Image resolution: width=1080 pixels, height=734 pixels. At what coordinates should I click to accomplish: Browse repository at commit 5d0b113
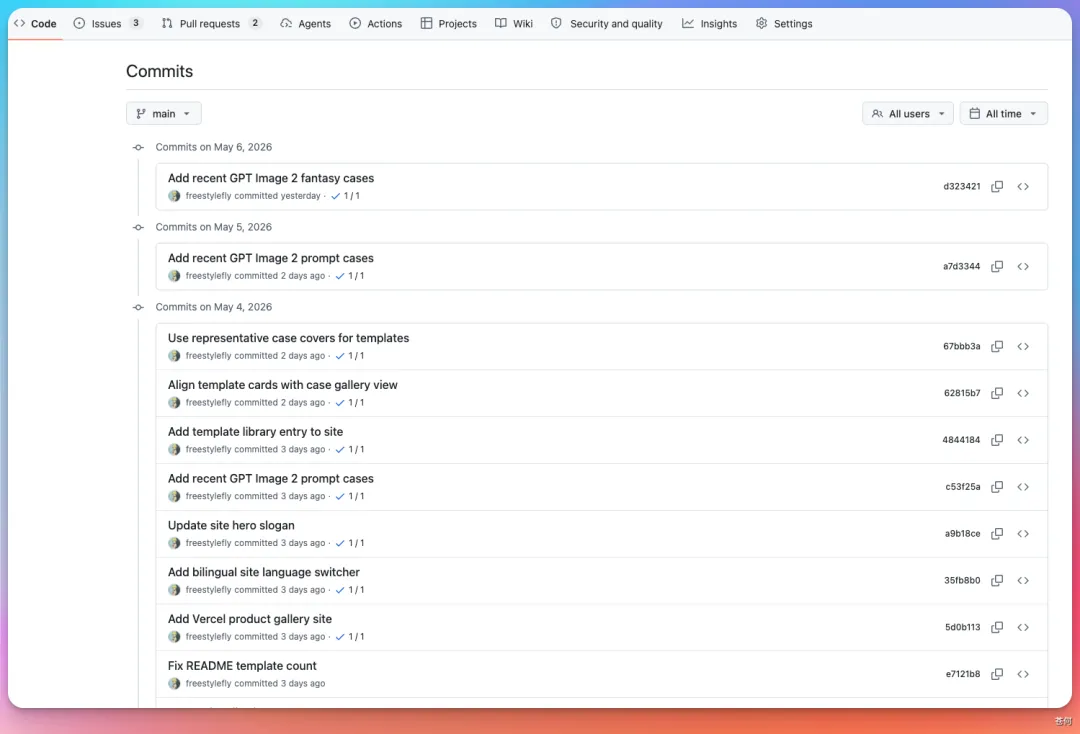(1023, 627)
